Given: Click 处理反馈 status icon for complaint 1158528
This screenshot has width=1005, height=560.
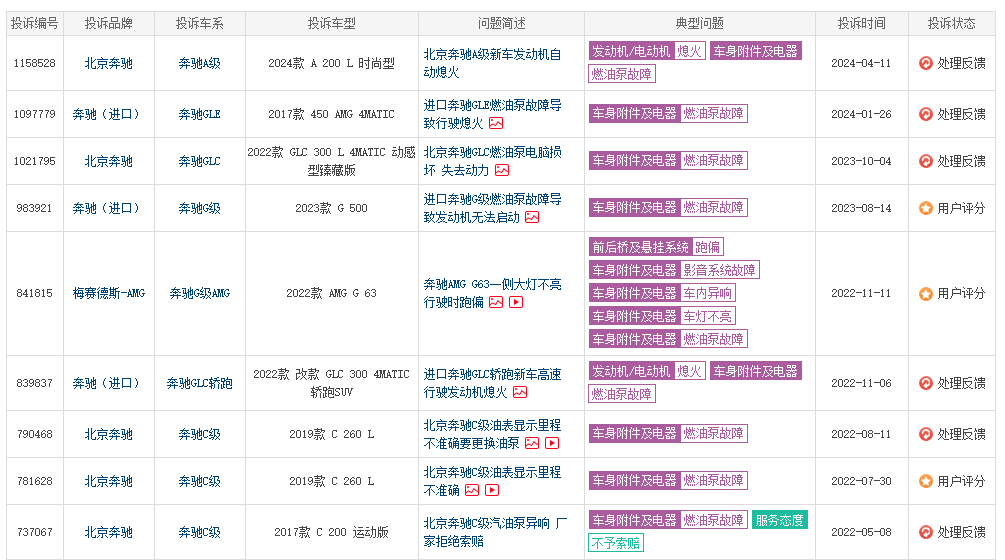Looking at the screenshot, I should pyautogui.click(x=926, y=63).
